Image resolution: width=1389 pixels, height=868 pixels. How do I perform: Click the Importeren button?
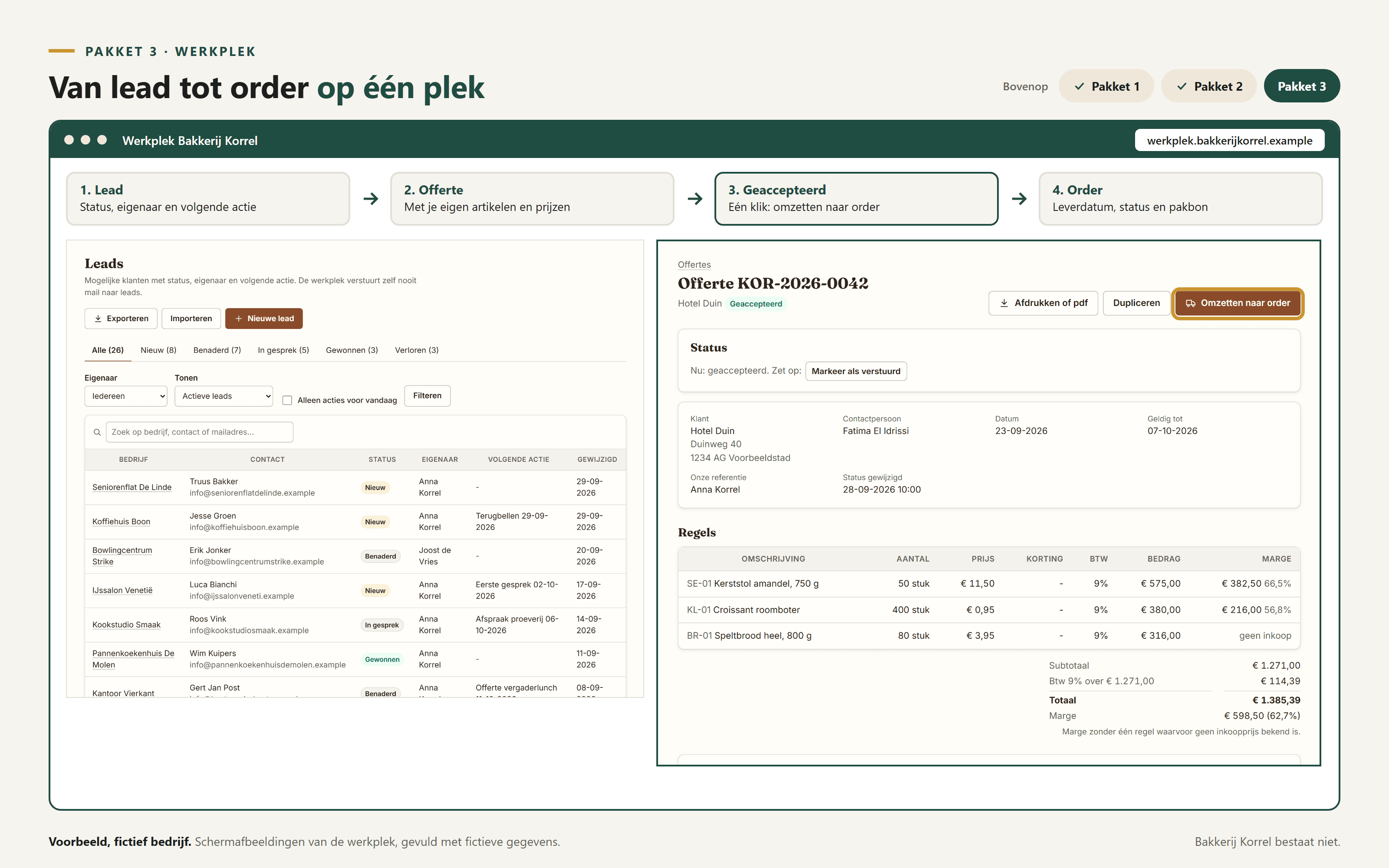[x=191, y=319]
